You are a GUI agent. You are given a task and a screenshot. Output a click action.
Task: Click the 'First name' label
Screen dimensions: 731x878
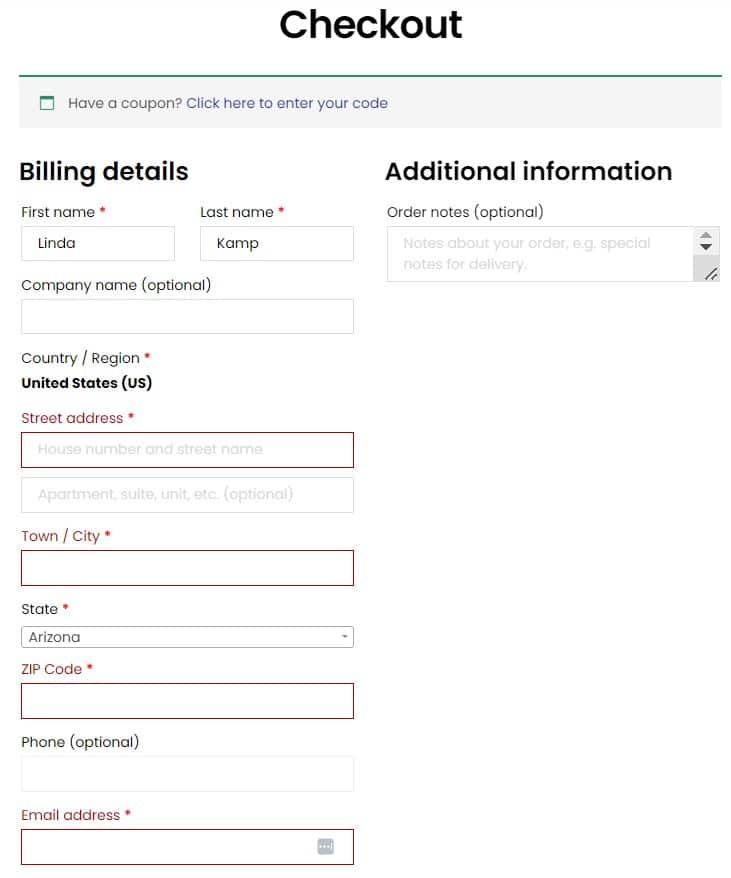(x=58, y=212)
